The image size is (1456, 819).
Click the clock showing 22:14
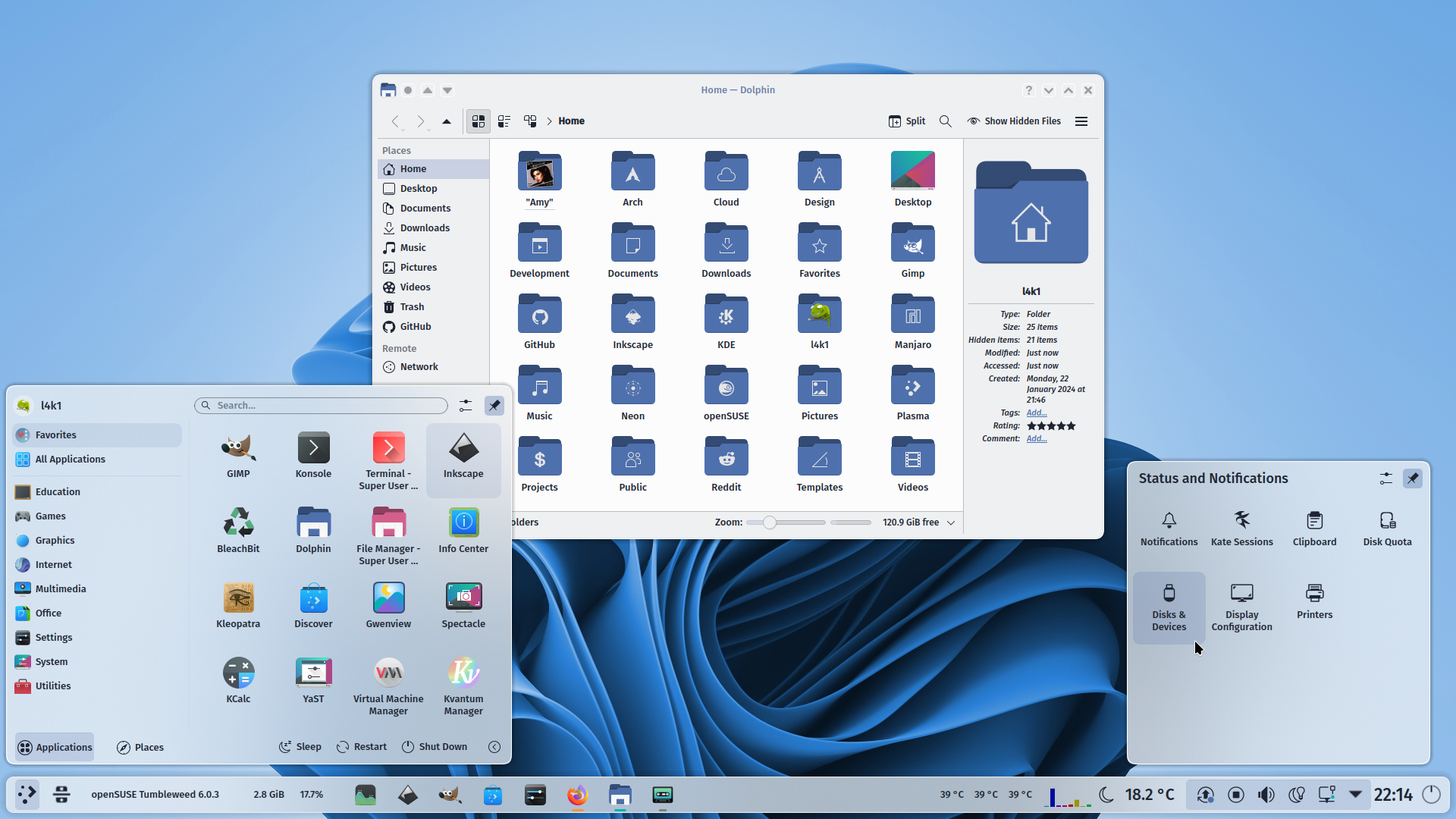coord(1393,795)
